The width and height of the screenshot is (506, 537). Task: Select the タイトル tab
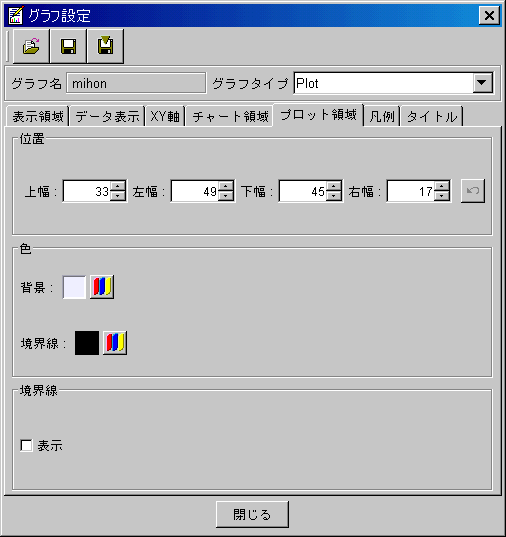click(432, 116)
